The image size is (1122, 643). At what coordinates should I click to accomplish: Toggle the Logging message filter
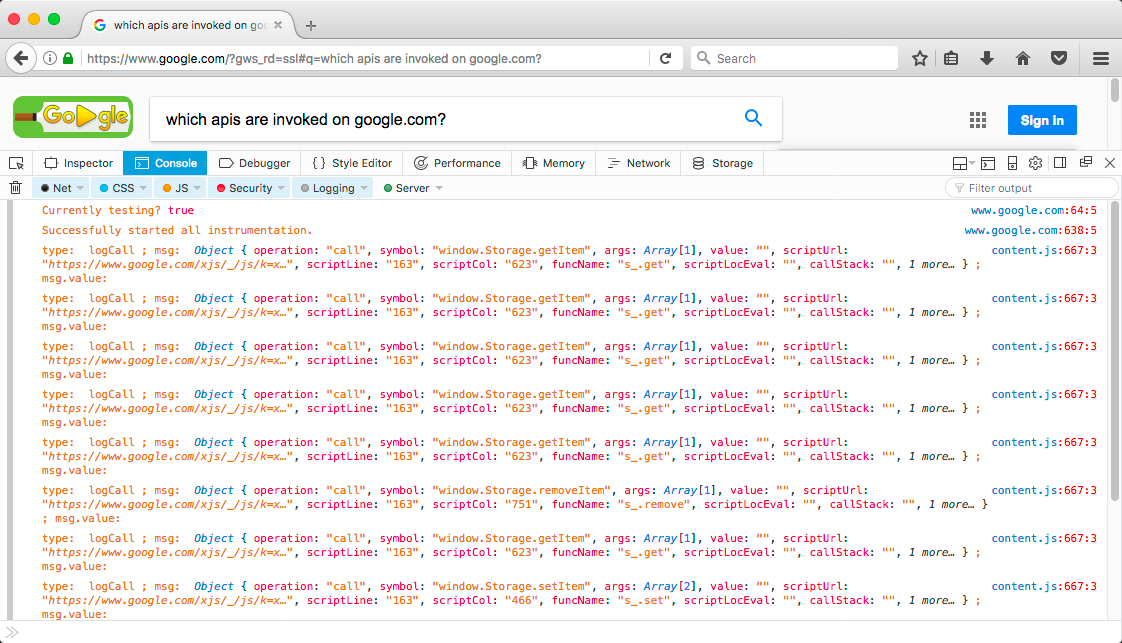(x=328, y=188)
